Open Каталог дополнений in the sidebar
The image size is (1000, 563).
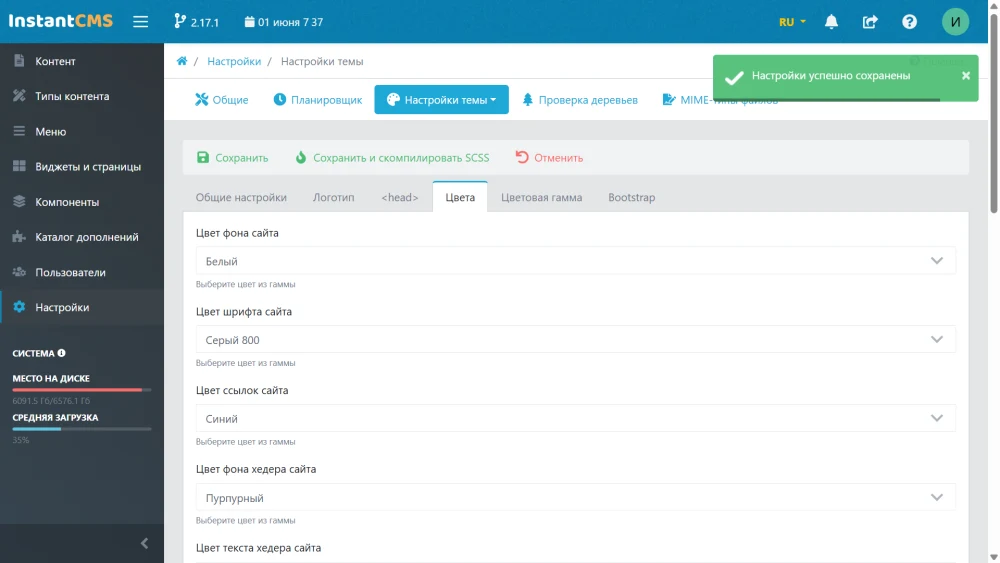82,237
